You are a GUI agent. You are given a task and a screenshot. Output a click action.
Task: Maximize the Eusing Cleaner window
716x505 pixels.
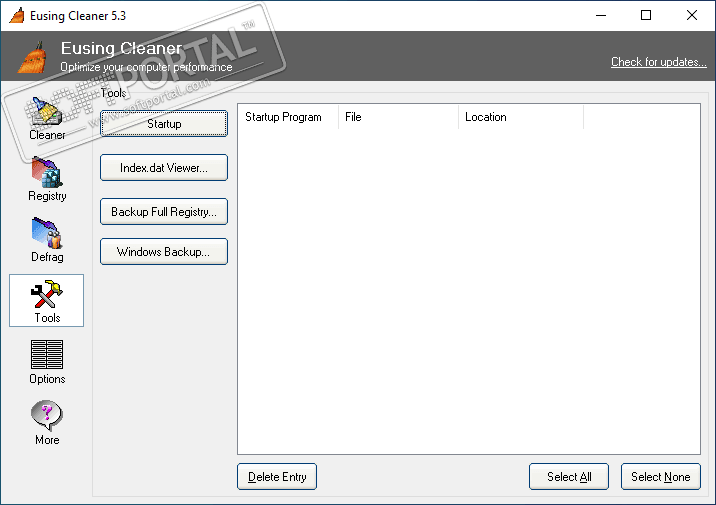[646, 16]
